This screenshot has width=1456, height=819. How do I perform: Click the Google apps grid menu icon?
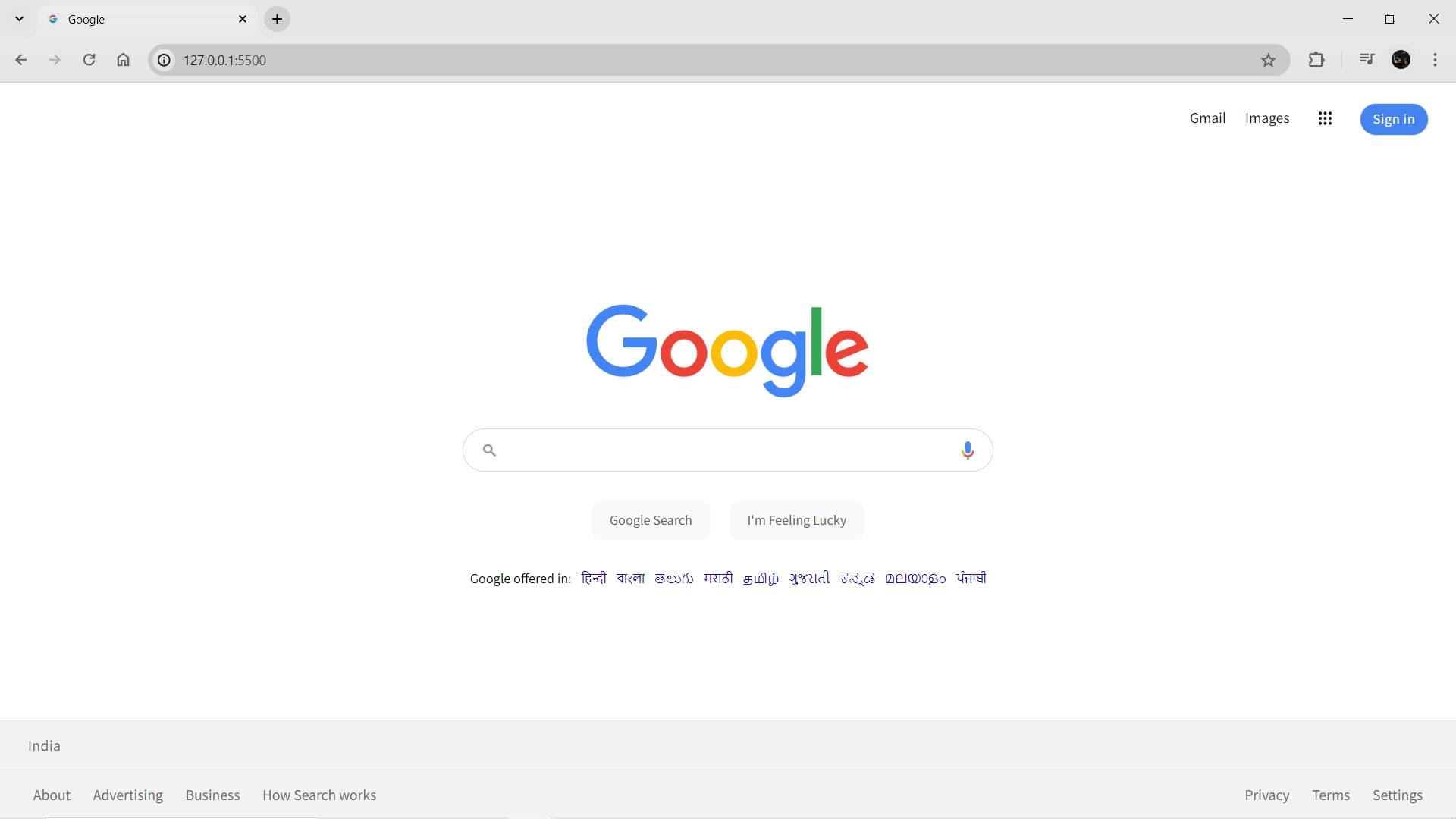pos(1325,118)
